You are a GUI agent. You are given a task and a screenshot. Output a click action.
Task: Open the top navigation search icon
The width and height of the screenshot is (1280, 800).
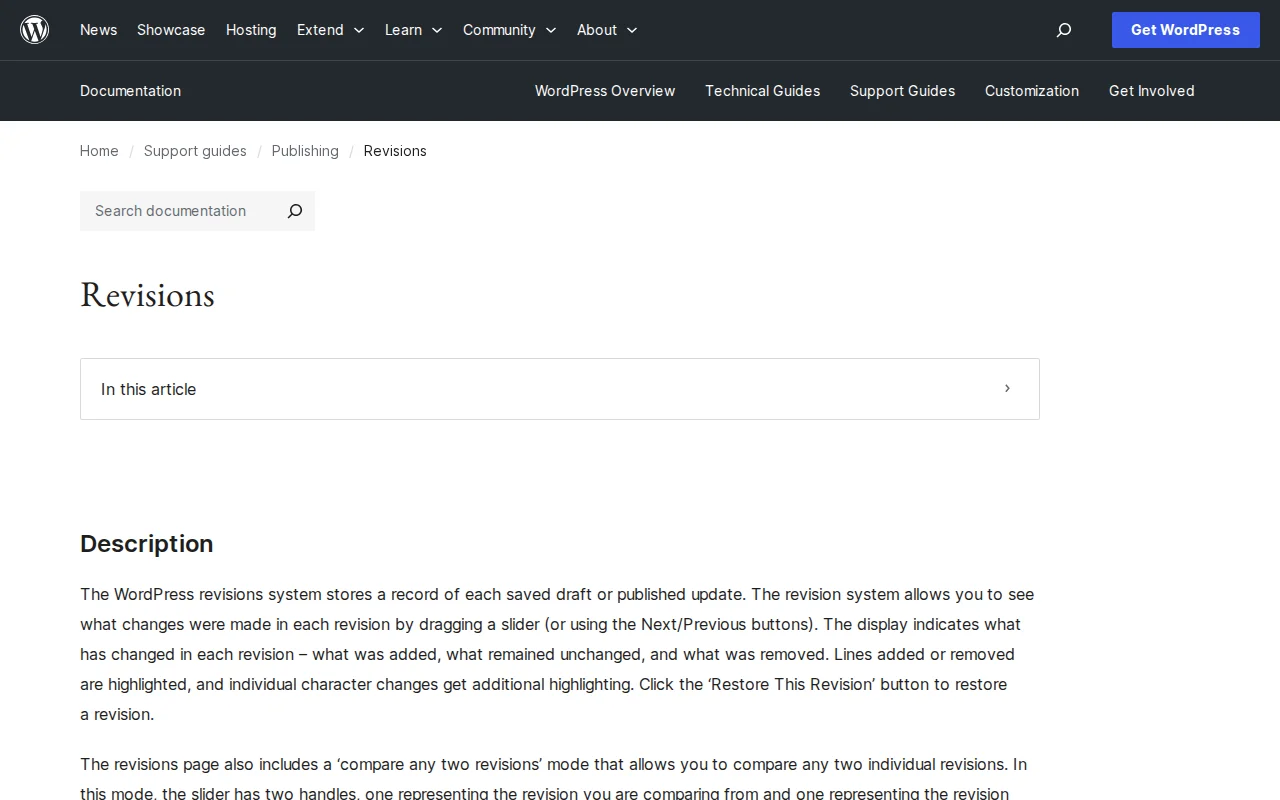(1063, 30)
